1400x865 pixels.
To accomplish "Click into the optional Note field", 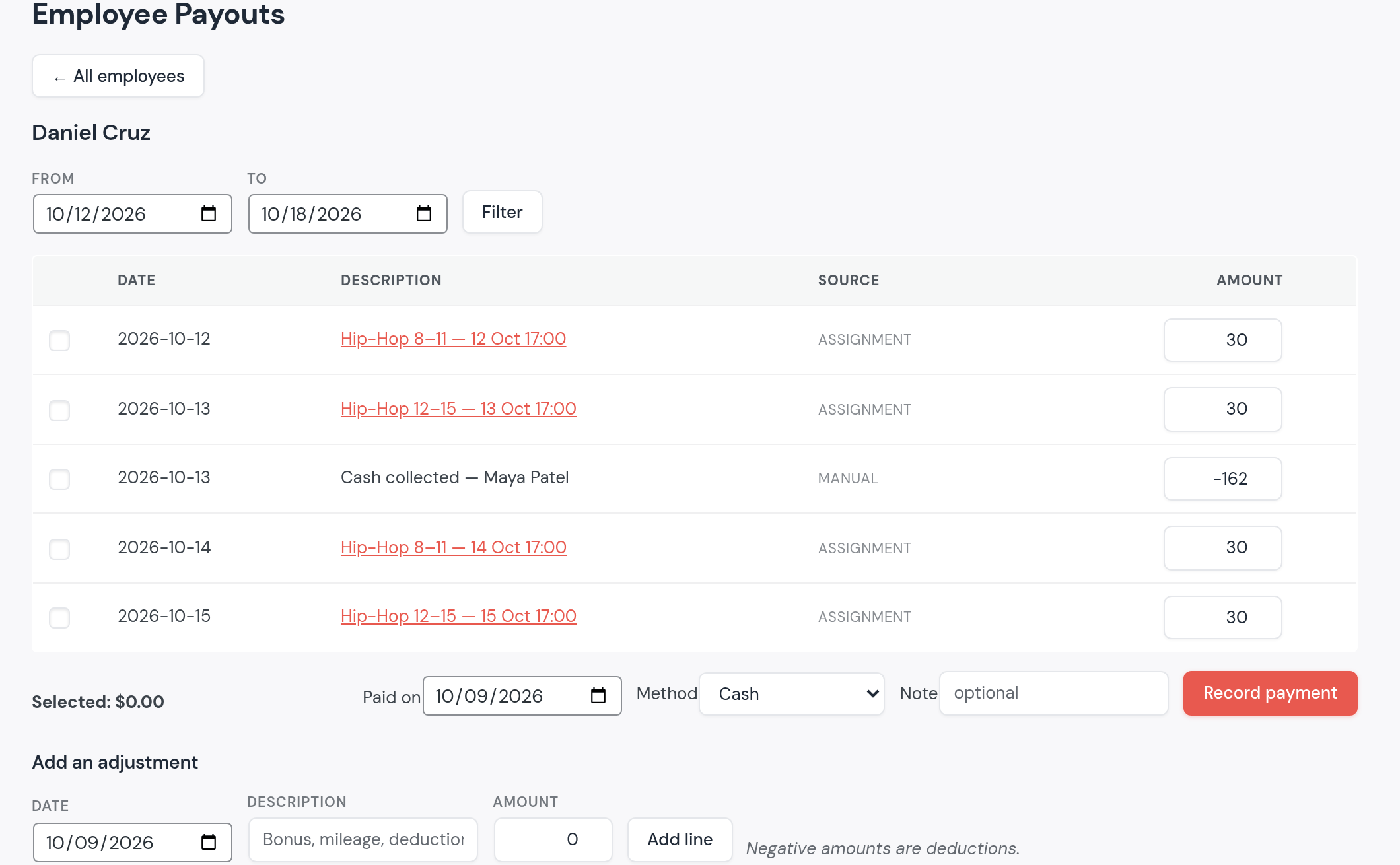I will pyautogui.click(x=1054, y=693).
